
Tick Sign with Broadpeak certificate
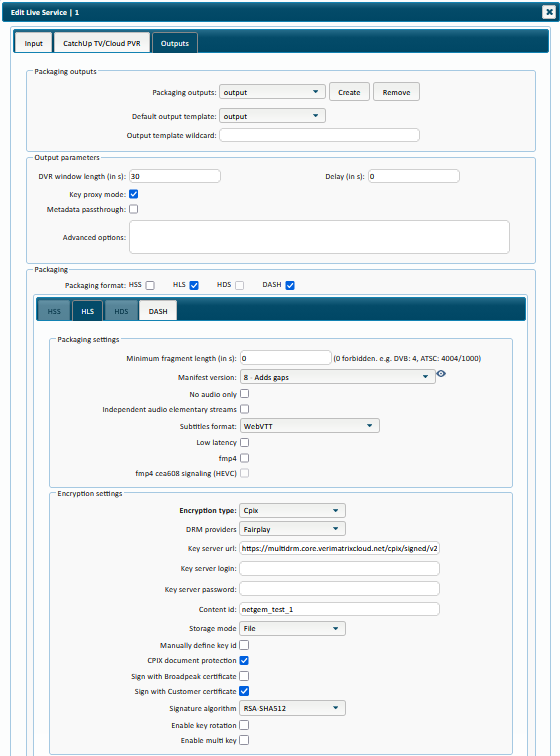click(244, 676)
